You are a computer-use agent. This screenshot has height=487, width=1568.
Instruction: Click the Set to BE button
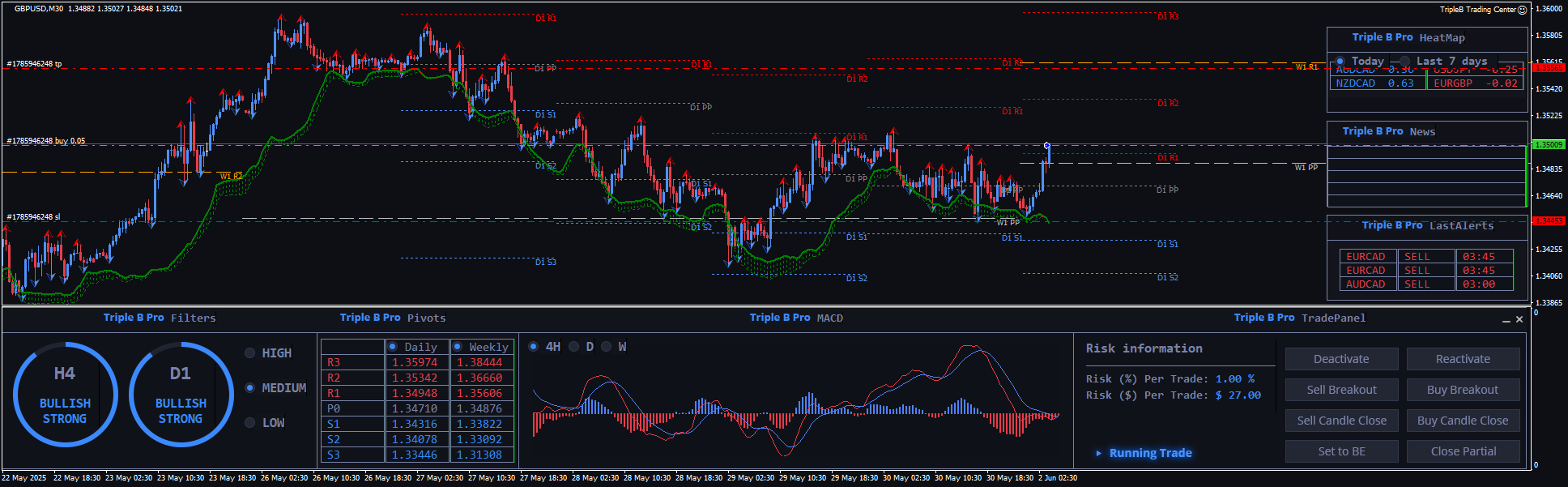1341,451
